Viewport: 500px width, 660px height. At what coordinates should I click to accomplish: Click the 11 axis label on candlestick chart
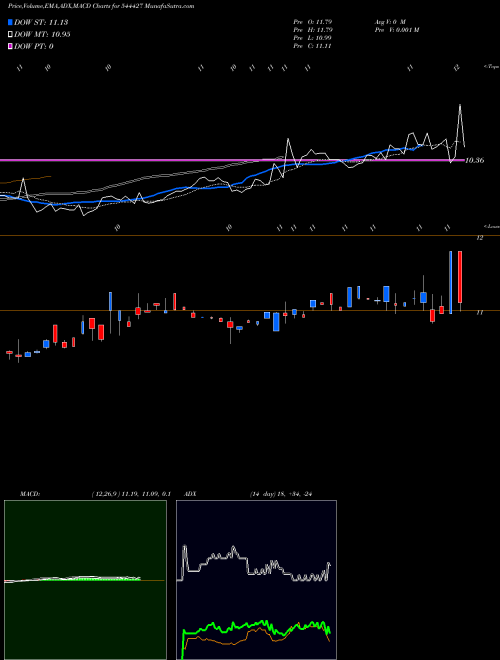tap(479, 313)
